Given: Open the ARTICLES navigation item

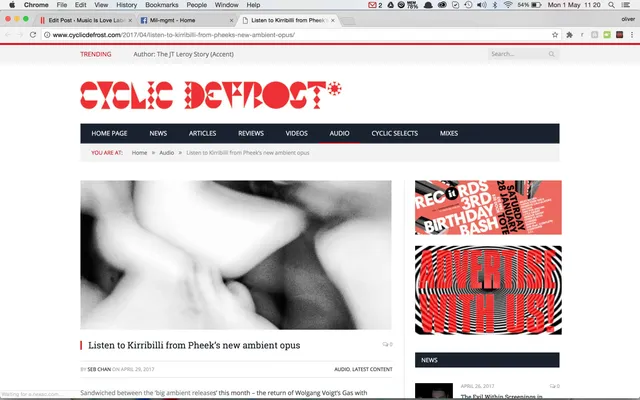Looking at the screenshot, I should (x=202, y=133).
